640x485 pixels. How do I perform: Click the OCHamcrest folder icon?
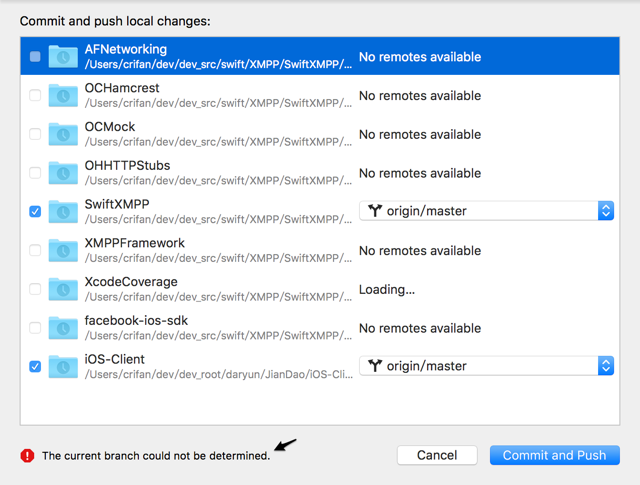tap(63, 96)
